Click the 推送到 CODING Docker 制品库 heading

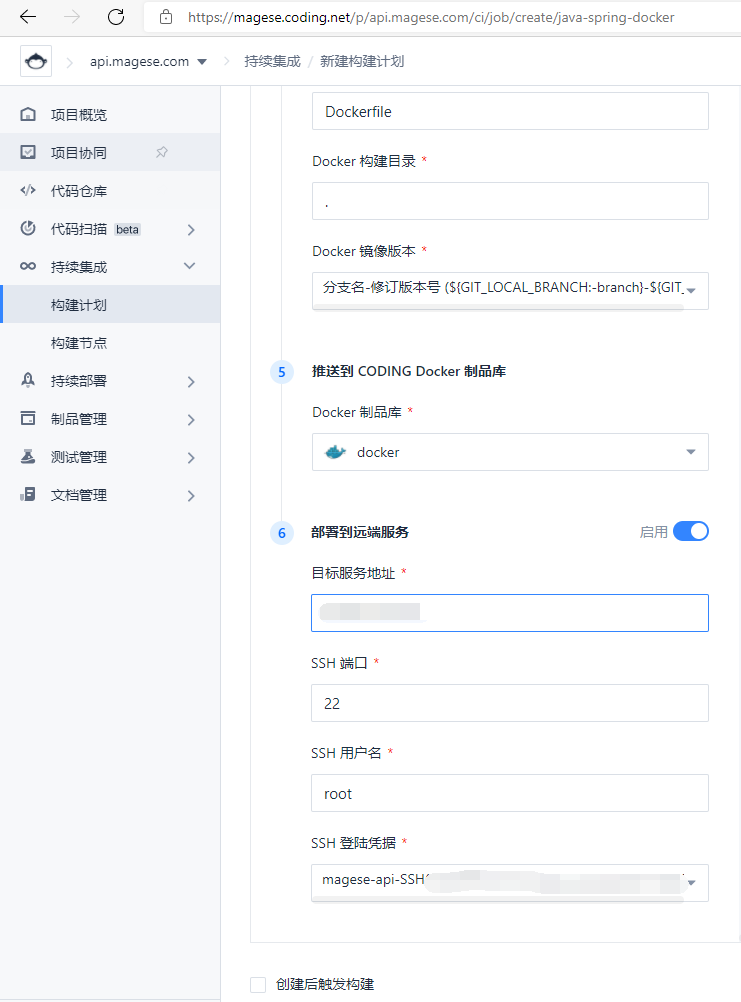409,371
